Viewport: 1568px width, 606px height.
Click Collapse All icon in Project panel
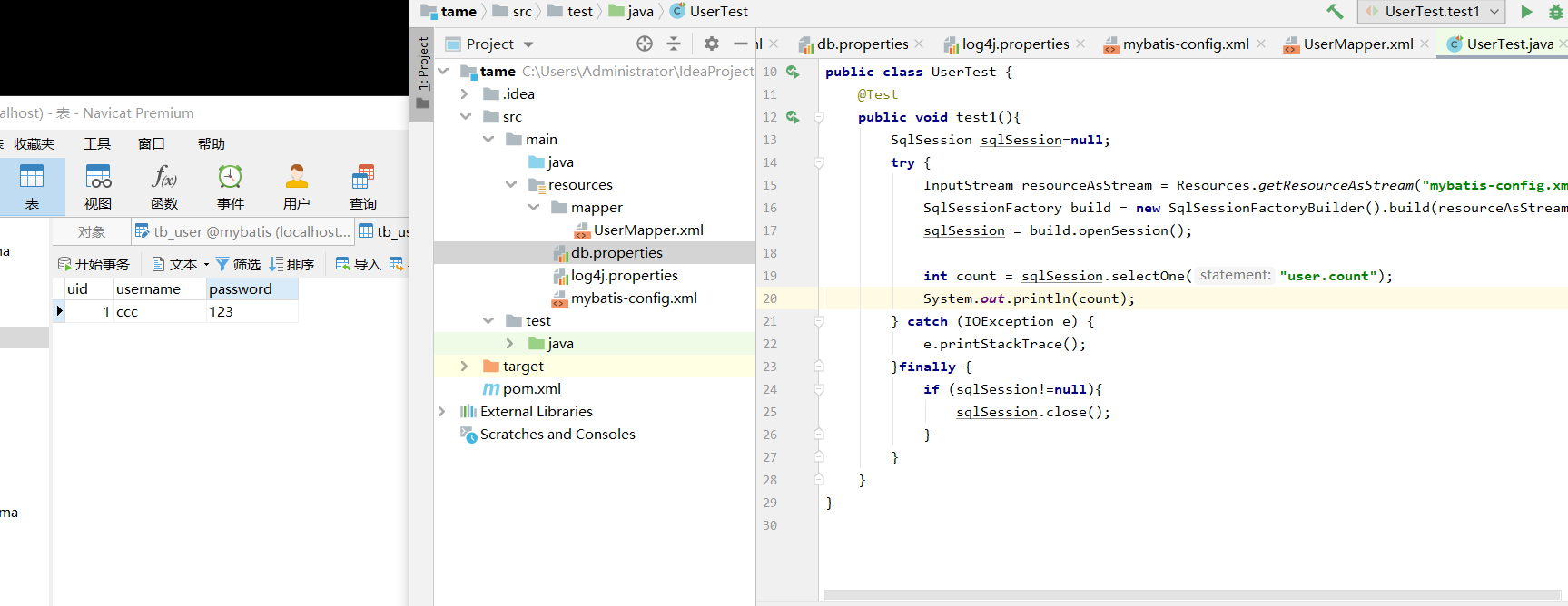674,44
